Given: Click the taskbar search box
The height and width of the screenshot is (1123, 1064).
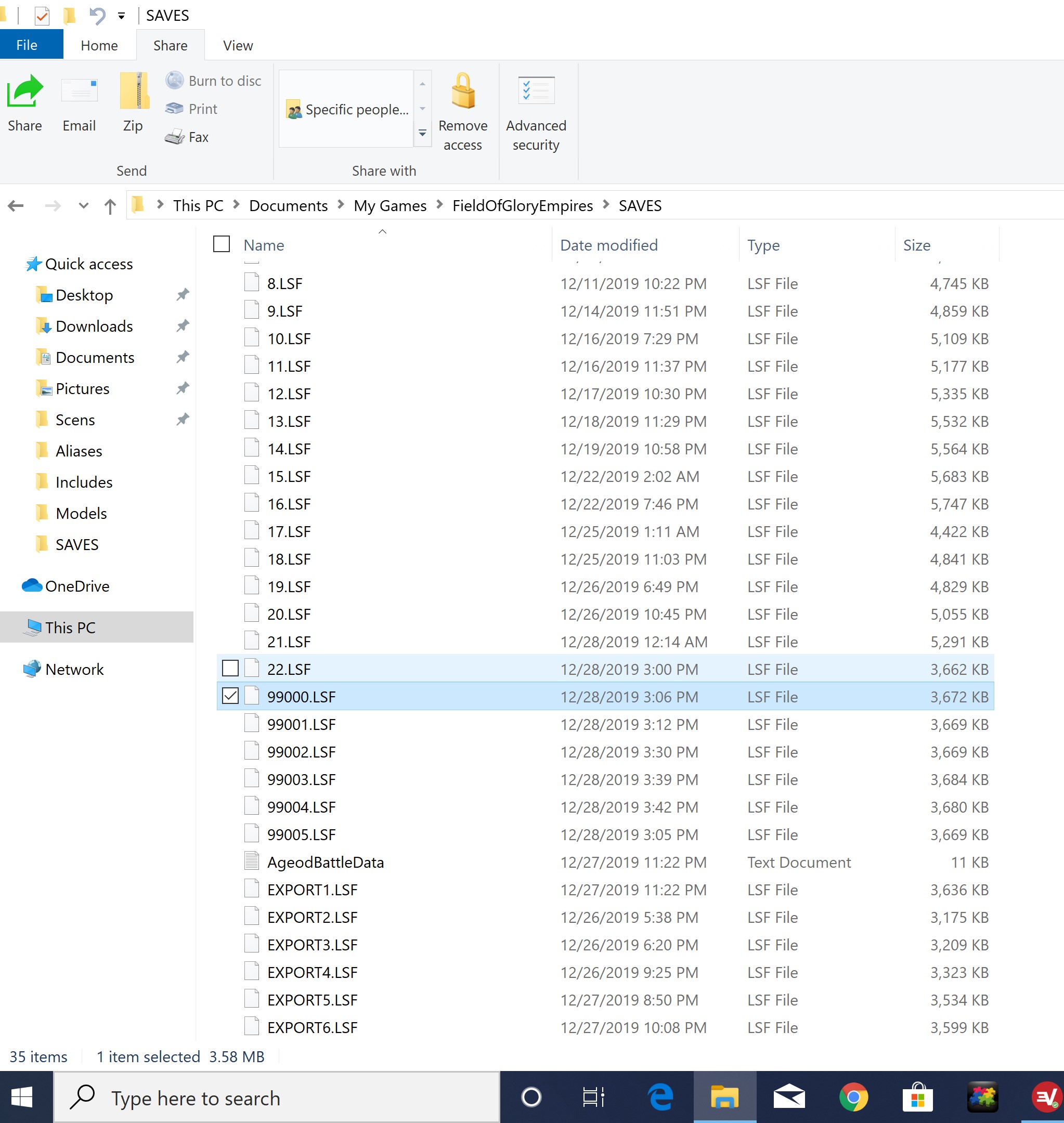Looking at the screenshot, I should pos(277,1098).
